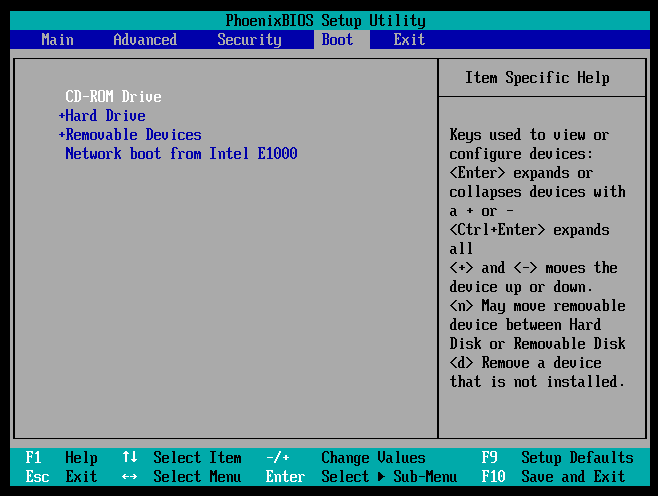Click the Item Specific Help header
The image size is (658, 496).
coord(537,78)
